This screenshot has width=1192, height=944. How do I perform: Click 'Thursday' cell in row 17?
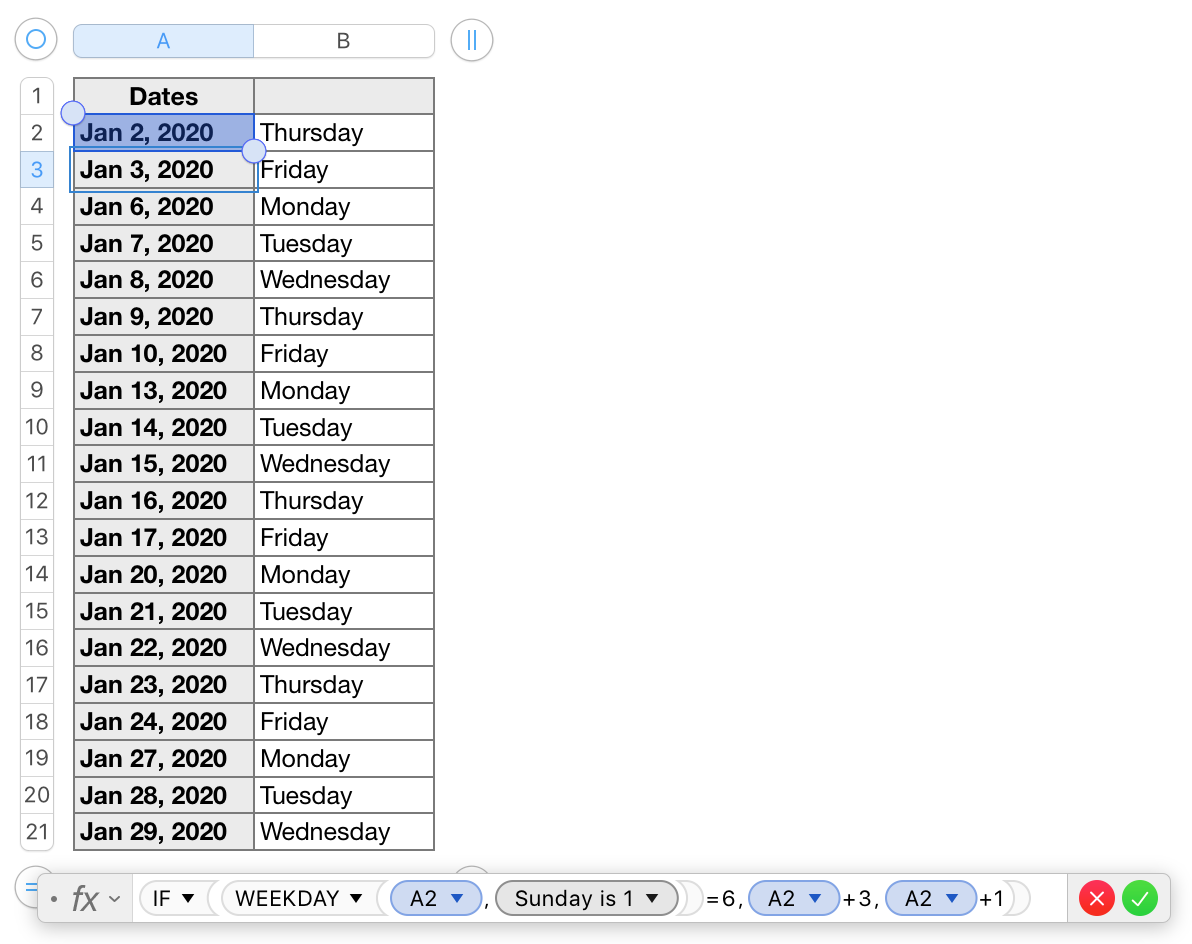[344, 684]
